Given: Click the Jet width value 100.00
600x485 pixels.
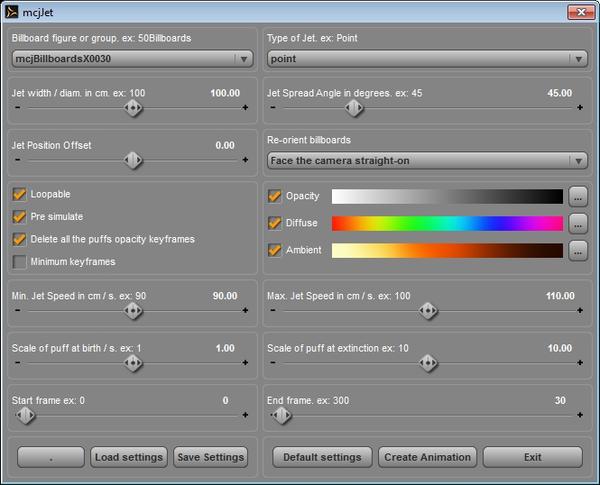Looking at the screenshot, I should point(225,93).
